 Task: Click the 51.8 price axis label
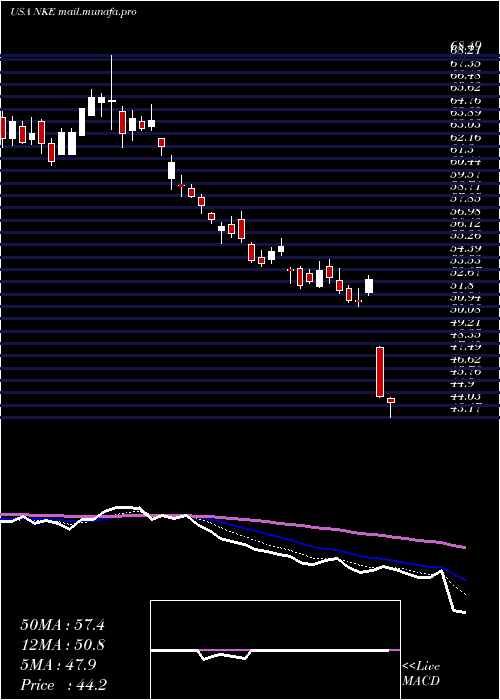[x=462, y=285]
